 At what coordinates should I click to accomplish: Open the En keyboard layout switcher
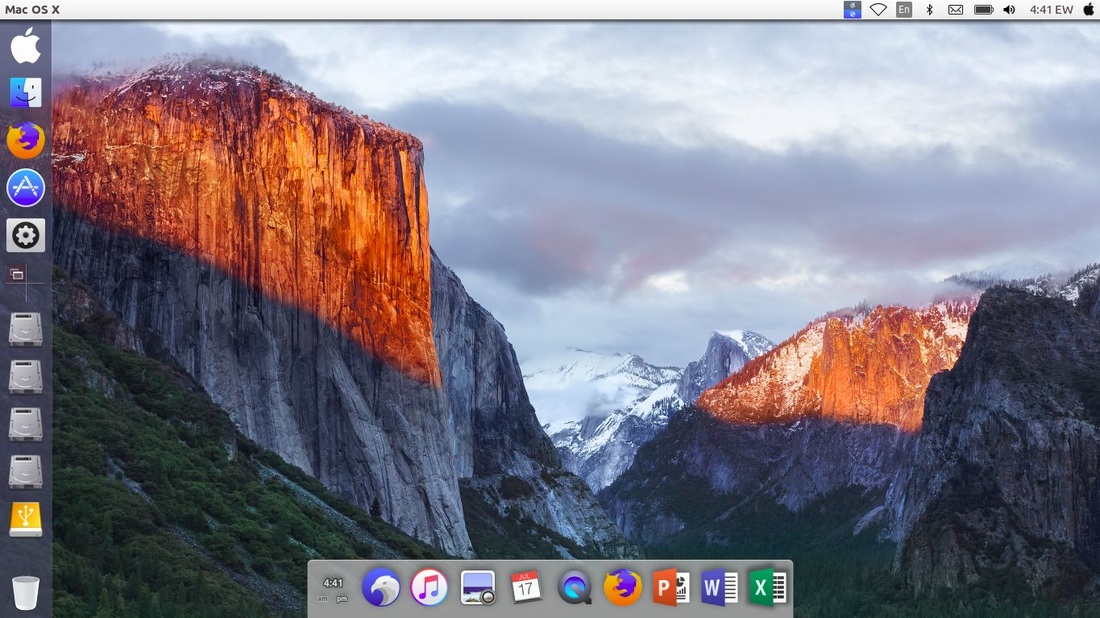[x=903, y=9]
